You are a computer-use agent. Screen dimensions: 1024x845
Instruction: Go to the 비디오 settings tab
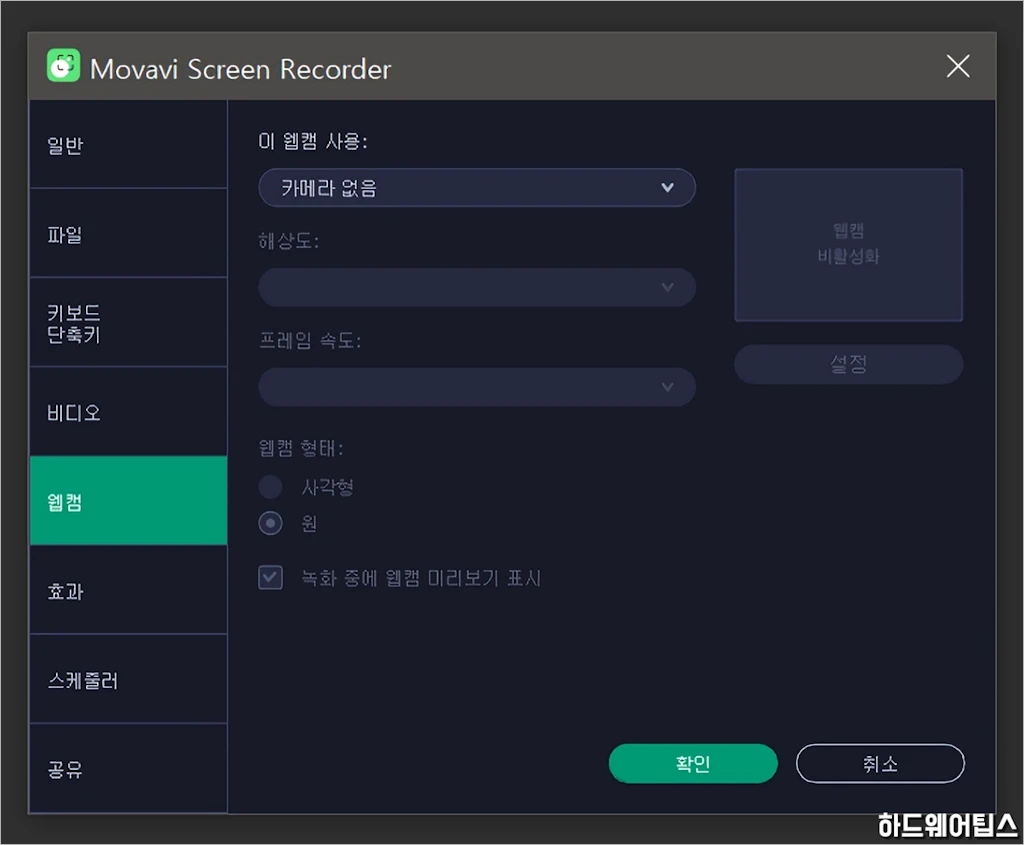[128, 412]
